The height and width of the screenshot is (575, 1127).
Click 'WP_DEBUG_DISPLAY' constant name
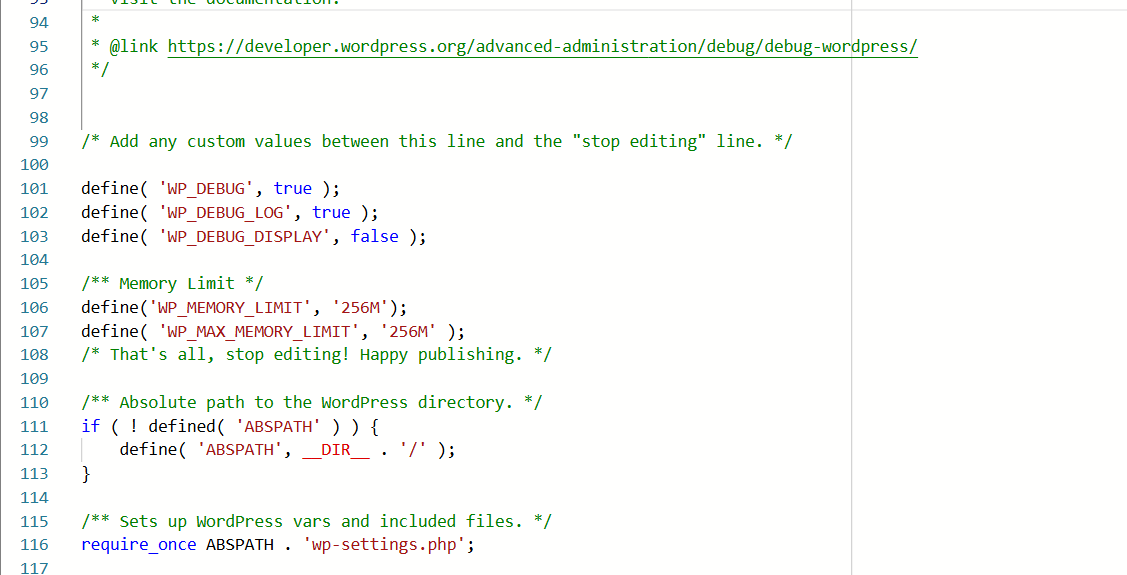click(244, 236)
